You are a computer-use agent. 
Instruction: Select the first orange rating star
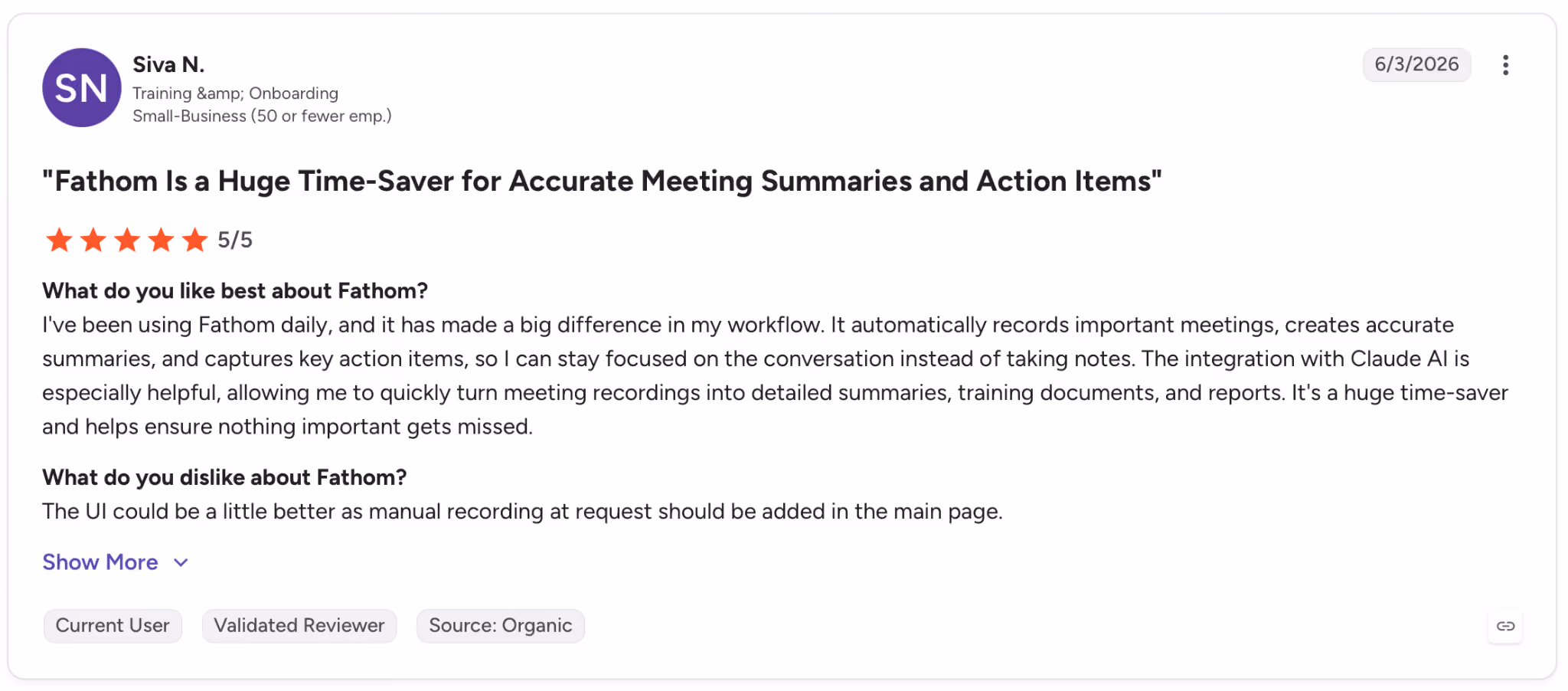click(x=59, y=240)
